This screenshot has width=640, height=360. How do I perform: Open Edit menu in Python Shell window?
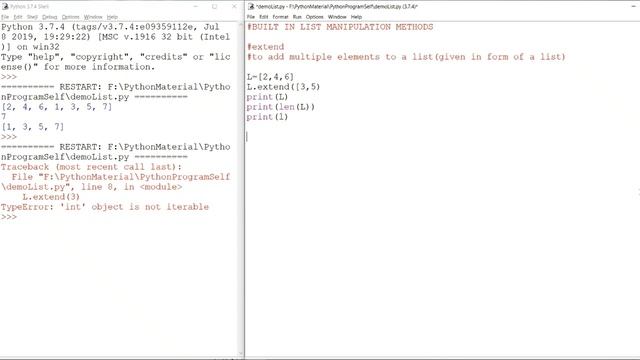tap(18, 17)
